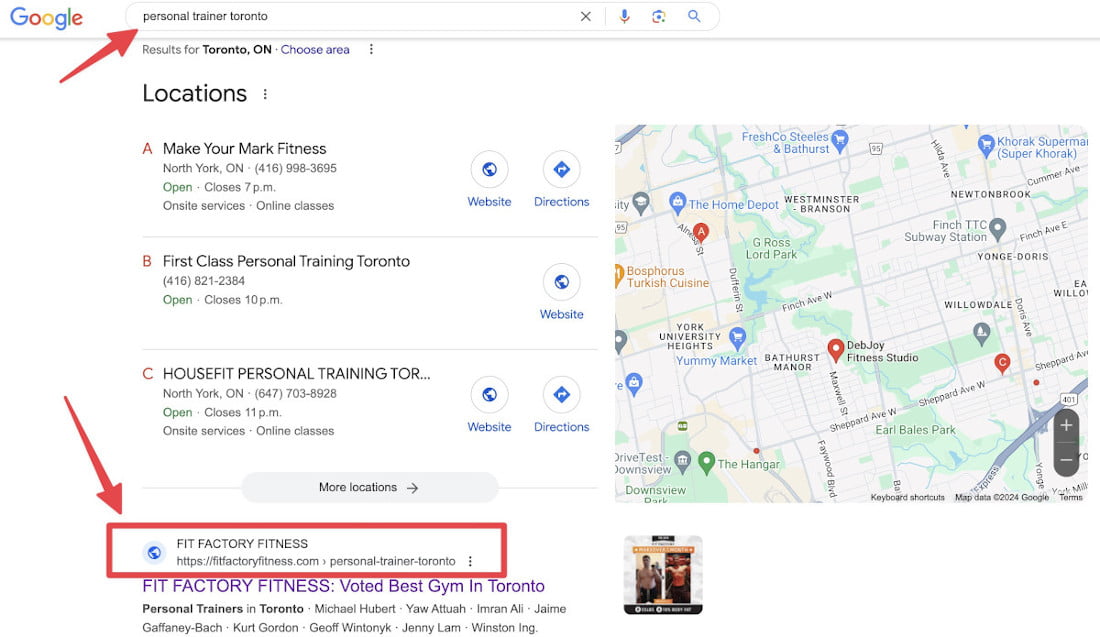The width and height of the screenshot is (1100, 637).
Task: Click the FIT FACTORY workout thumbnail image
Action: click(x=662, y=575)
